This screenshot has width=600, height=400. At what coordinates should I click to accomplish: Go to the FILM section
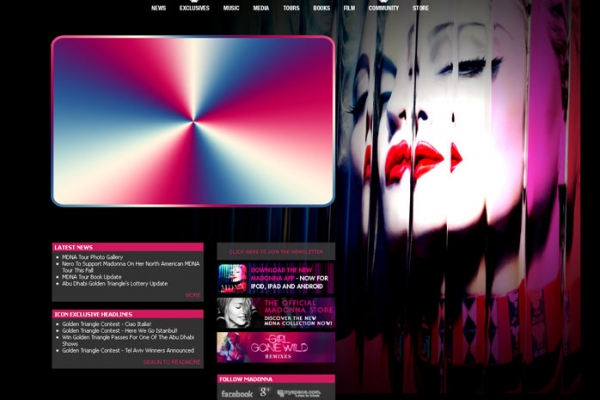[349, 8]
